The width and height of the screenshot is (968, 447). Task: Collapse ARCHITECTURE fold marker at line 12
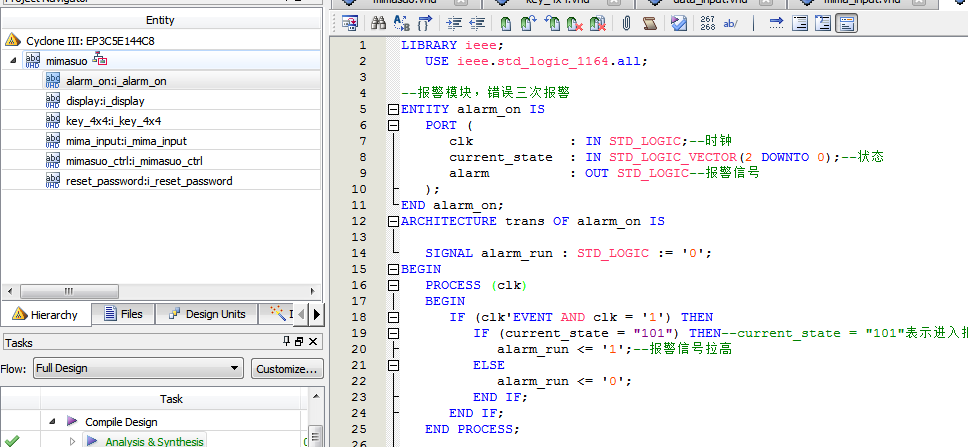click(x=393, y=221)
